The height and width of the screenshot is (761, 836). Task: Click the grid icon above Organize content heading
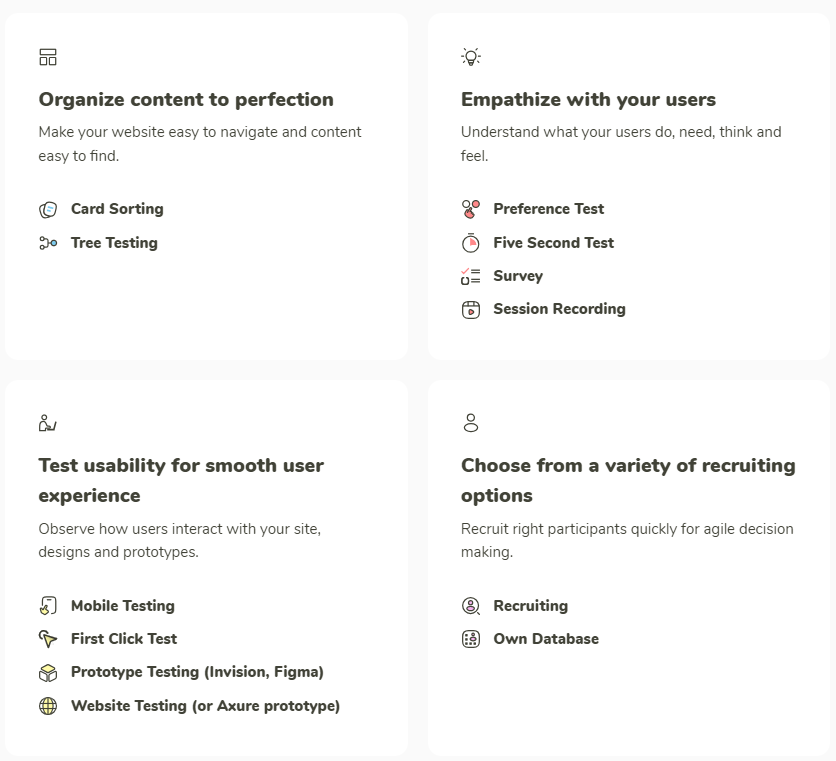pos(47,57)
